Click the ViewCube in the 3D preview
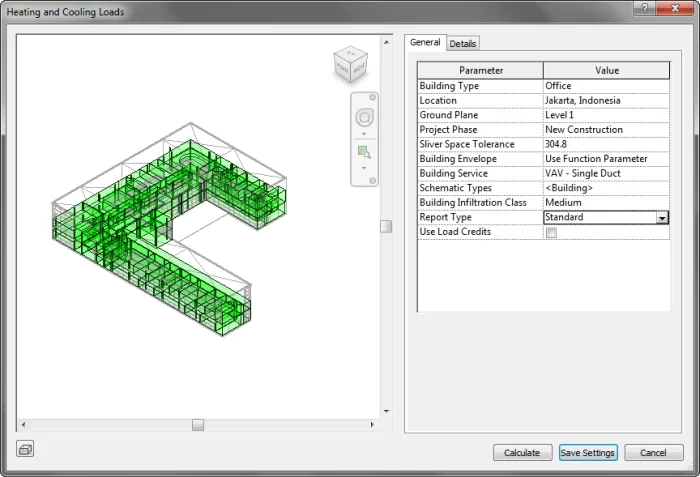700x477 pixels. [350, 67]
